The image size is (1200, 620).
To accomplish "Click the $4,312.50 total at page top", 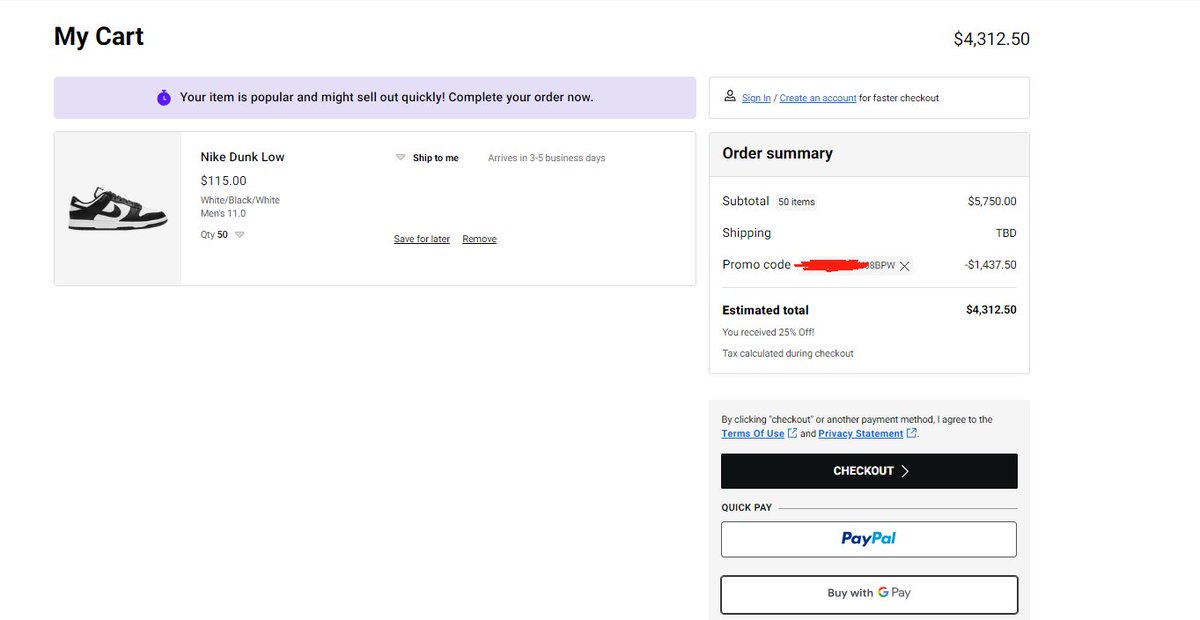I will click(991, 39).
